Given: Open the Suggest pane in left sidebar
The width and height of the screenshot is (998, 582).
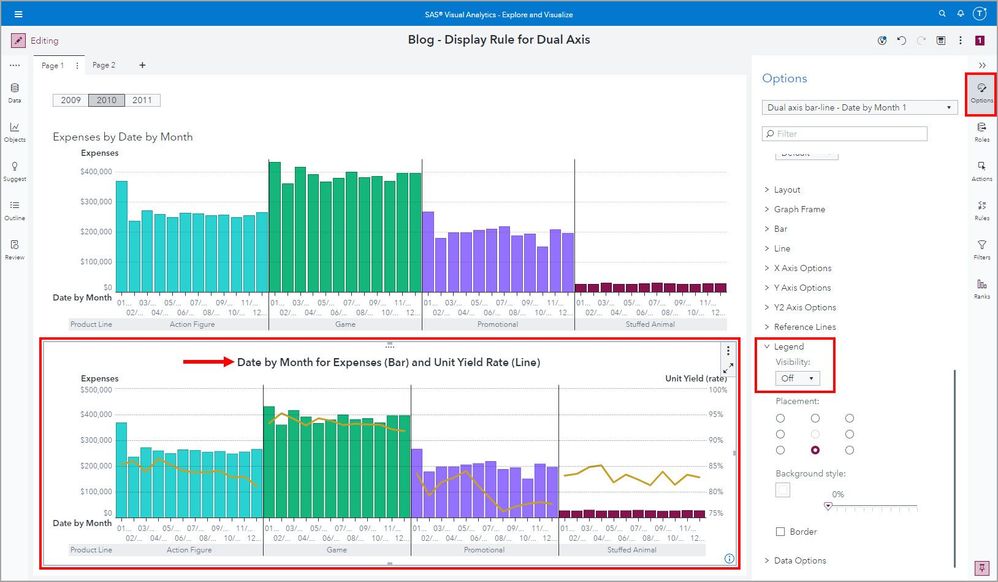Looking at the screenshot, I should [15, 171].
